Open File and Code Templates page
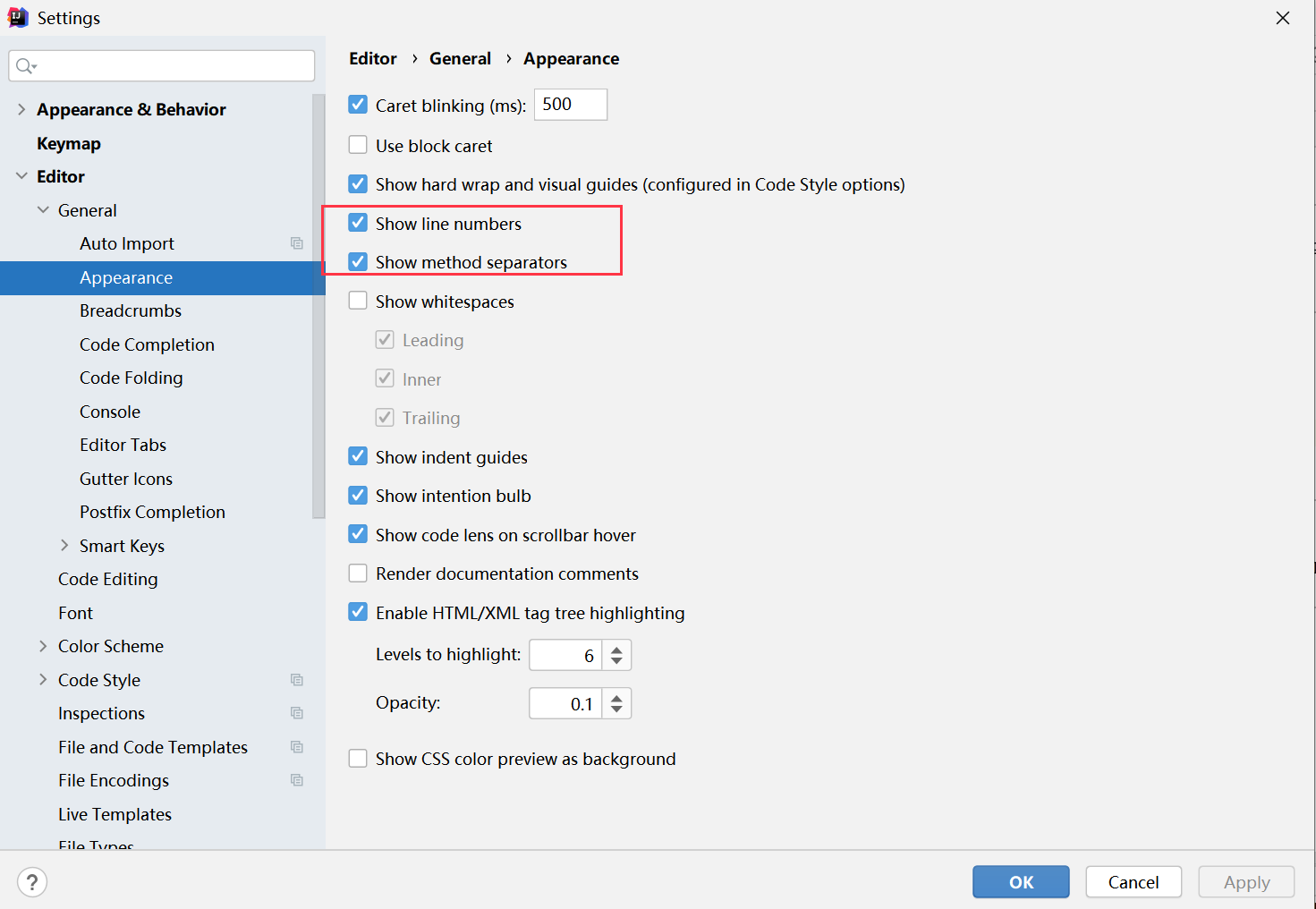 (153, 747)
